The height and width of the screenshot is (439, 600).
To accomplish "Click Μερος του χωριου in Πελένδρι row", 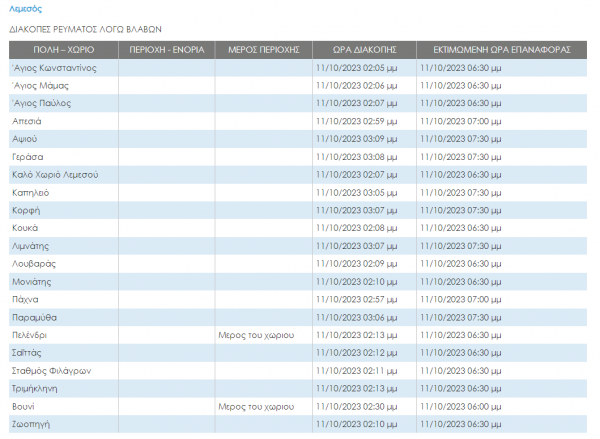I will [256, 335].
